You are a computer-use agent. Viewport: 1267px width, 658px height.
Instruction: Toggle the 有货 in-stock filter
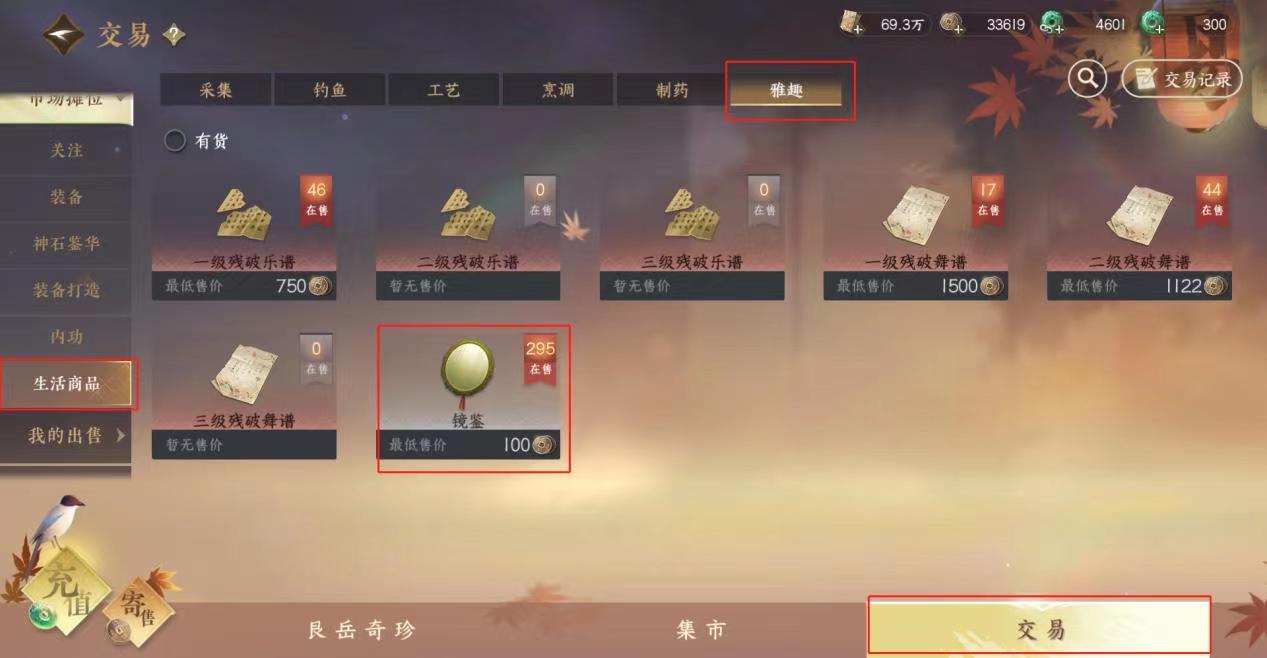tap(196, 141)
